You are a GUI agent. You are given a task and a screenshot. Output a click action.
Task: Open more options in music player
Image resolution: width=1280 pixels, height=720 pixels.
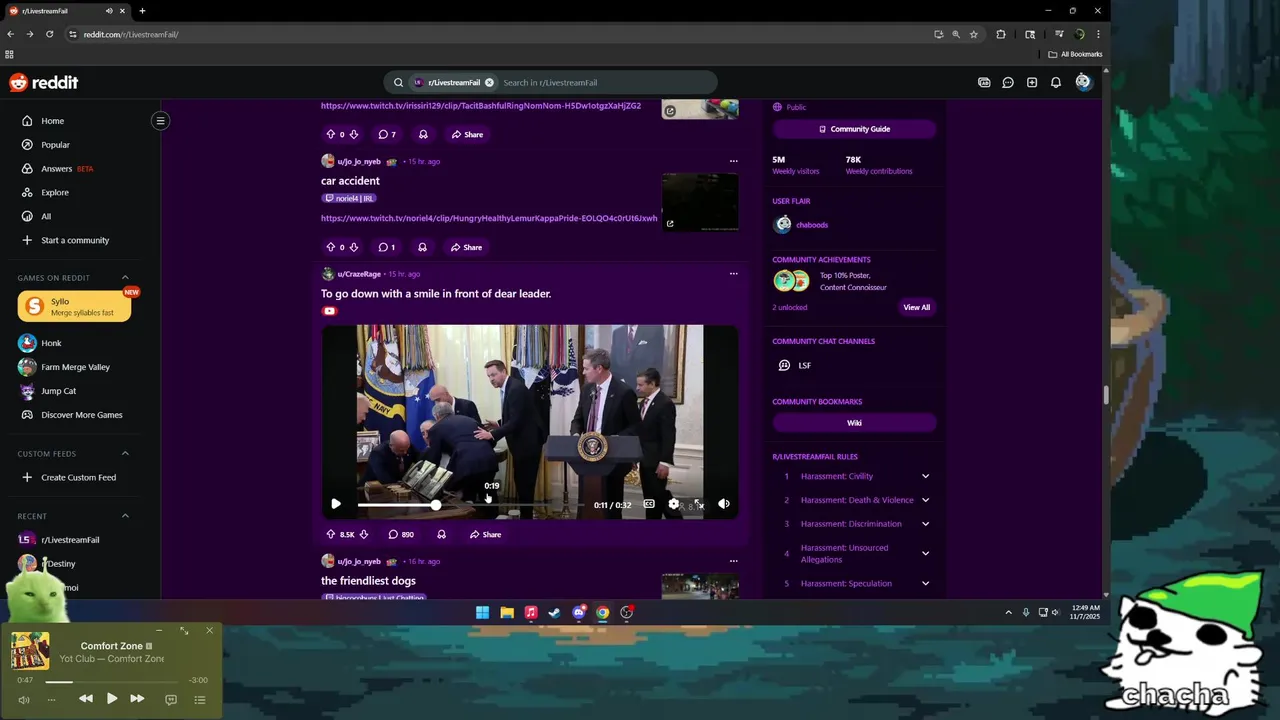51,699
